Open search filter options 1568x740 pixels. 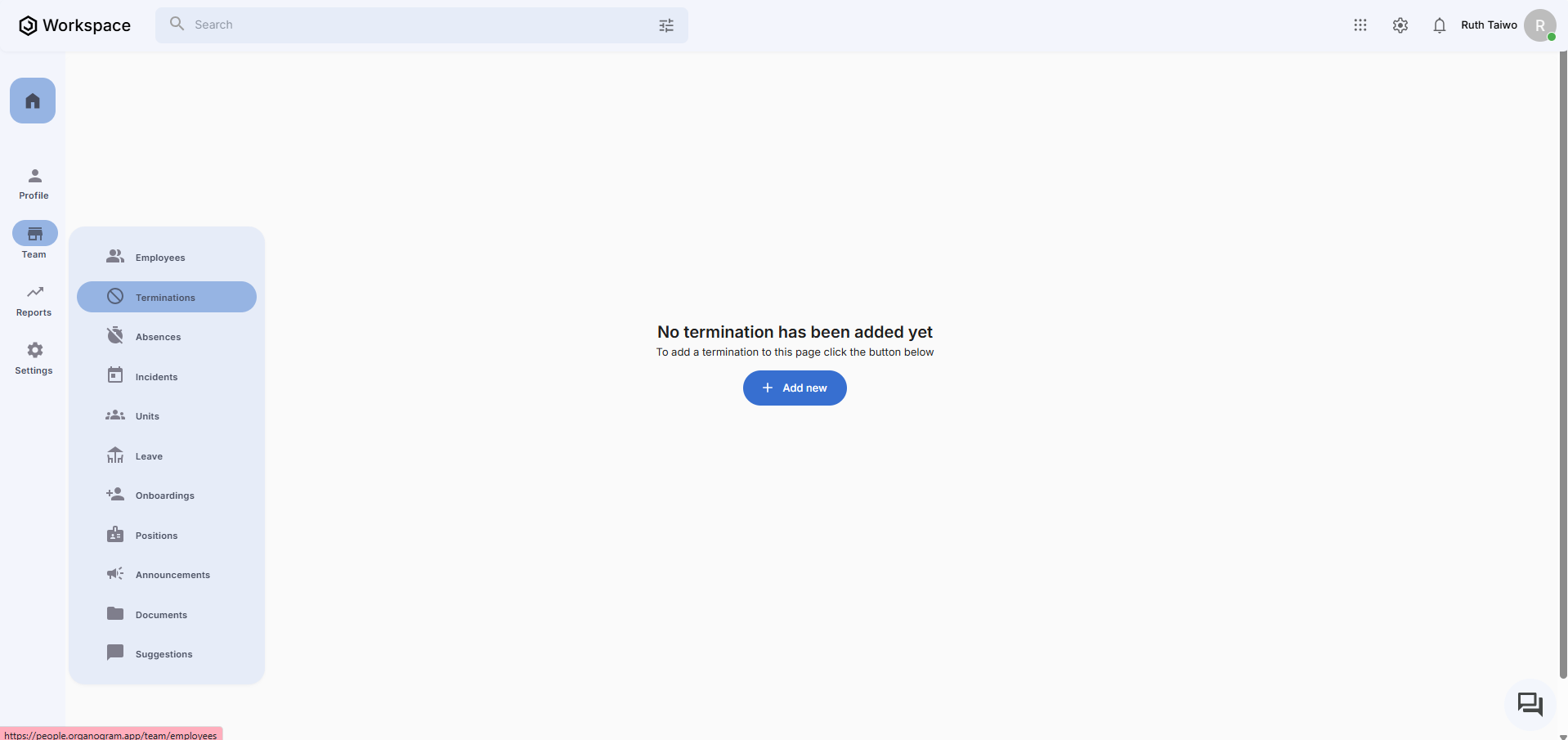click(666, 25)
